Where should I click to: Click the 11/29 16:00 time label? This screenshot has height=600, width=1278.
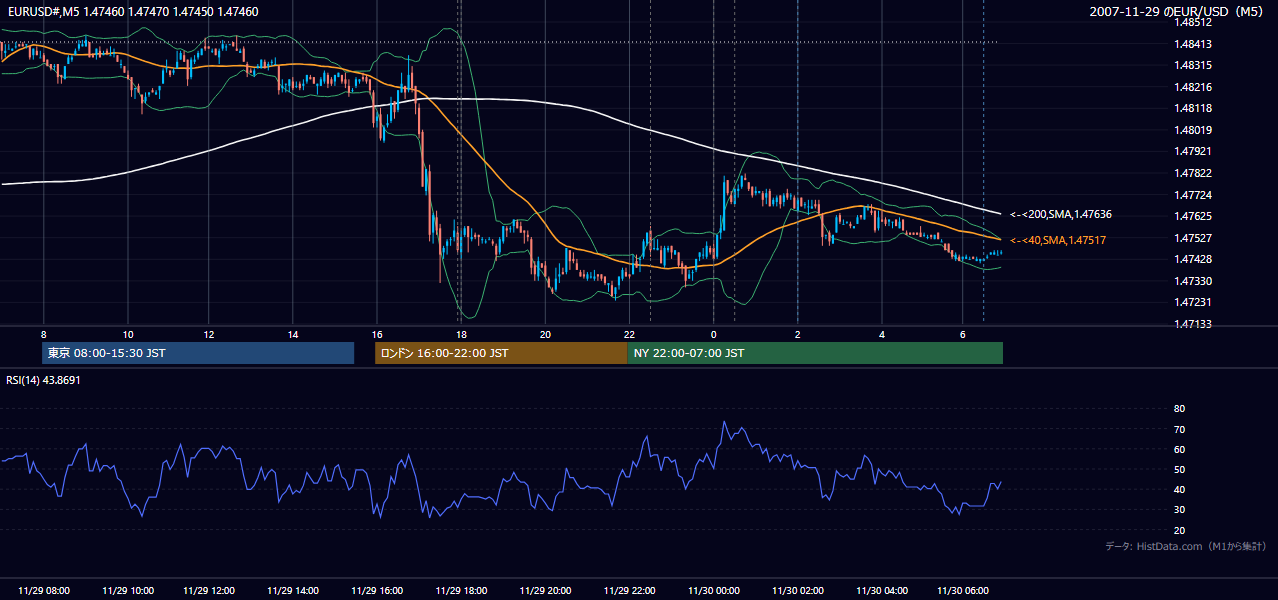point(378,590)
